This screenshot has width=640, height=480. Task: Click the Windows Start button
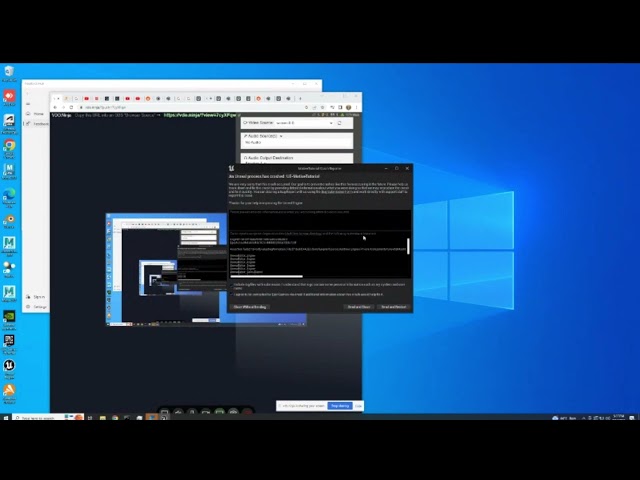[6, 418]
